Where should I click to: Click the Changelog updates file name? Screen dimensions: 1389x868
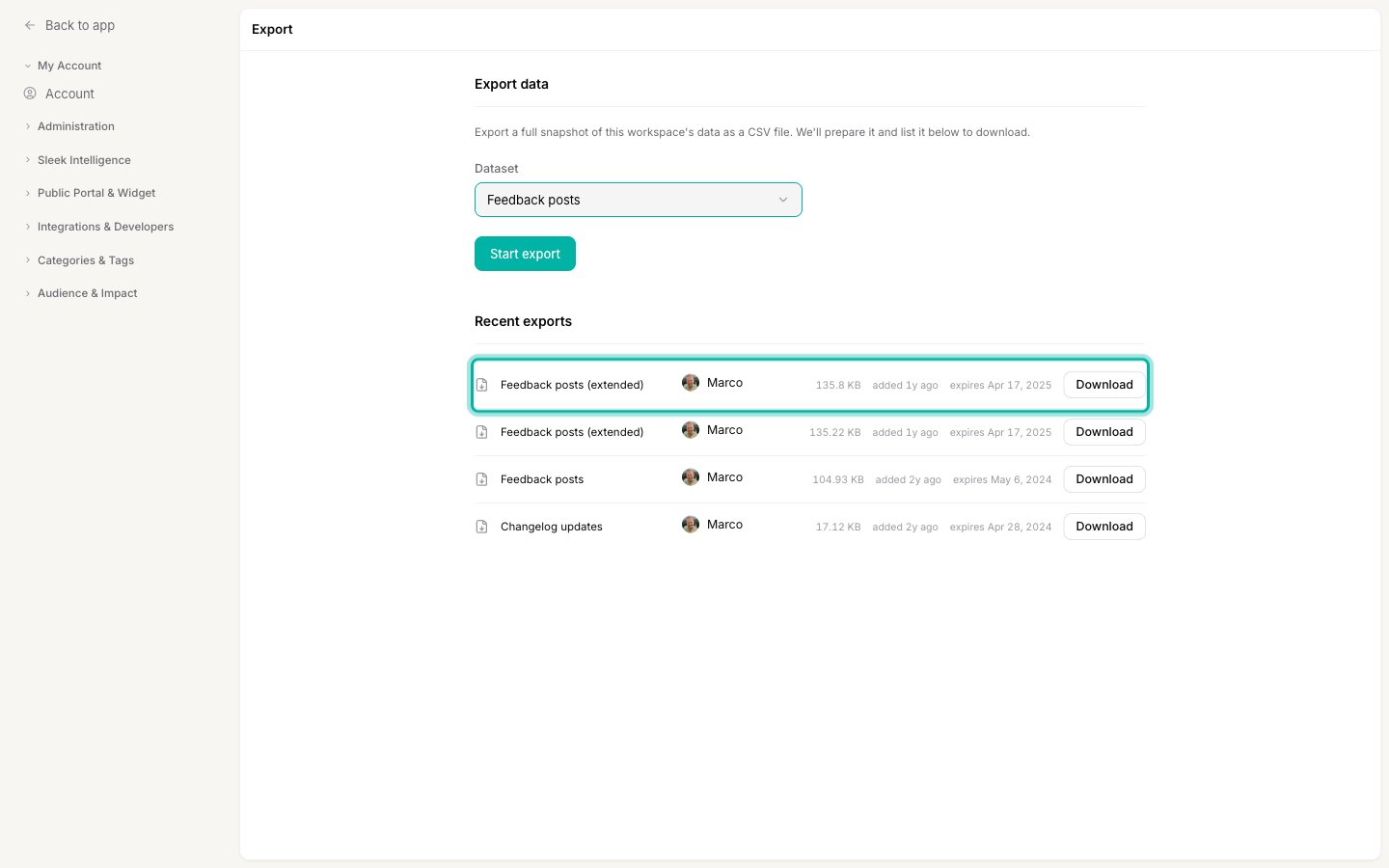point(552,527)
